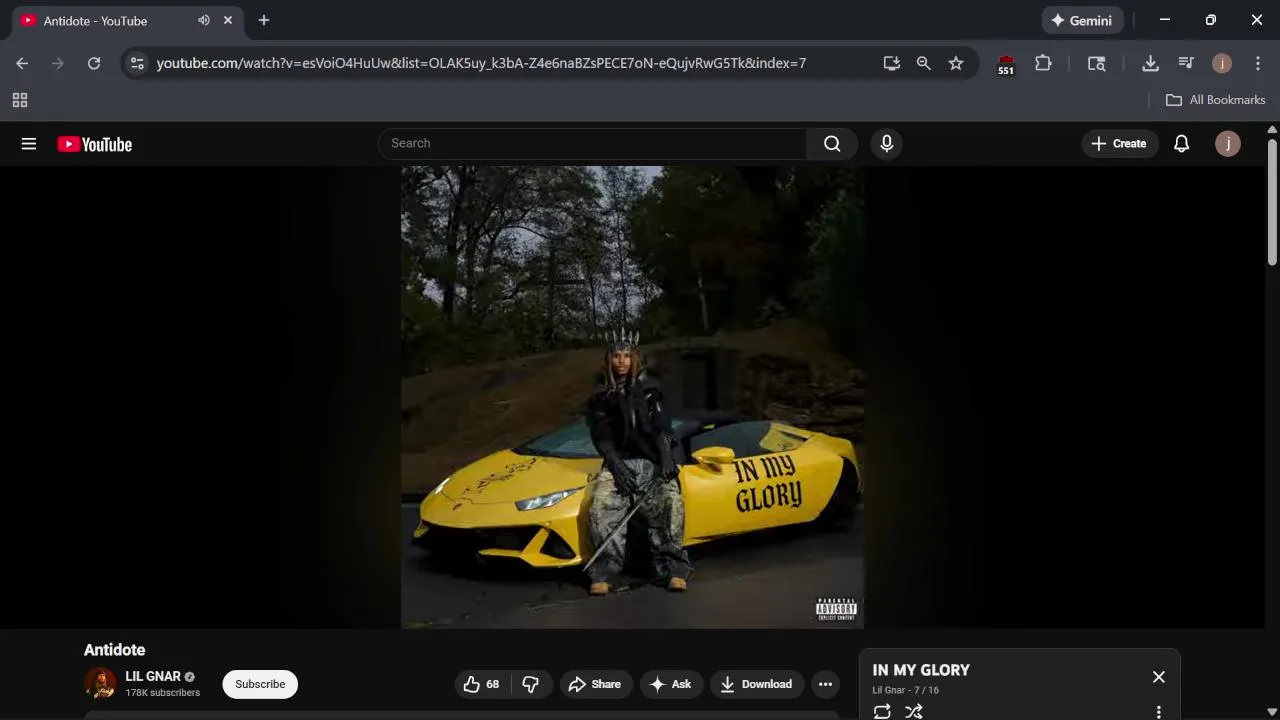This screenshot has height=720, width=1280.
Task: Open LIL GNAR channel name link
Action: 153,677
